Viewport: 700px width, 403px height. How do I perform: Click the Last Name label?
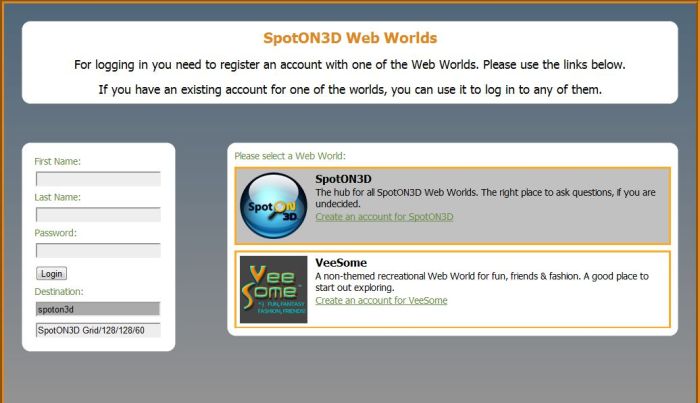(x=57, y=198)
